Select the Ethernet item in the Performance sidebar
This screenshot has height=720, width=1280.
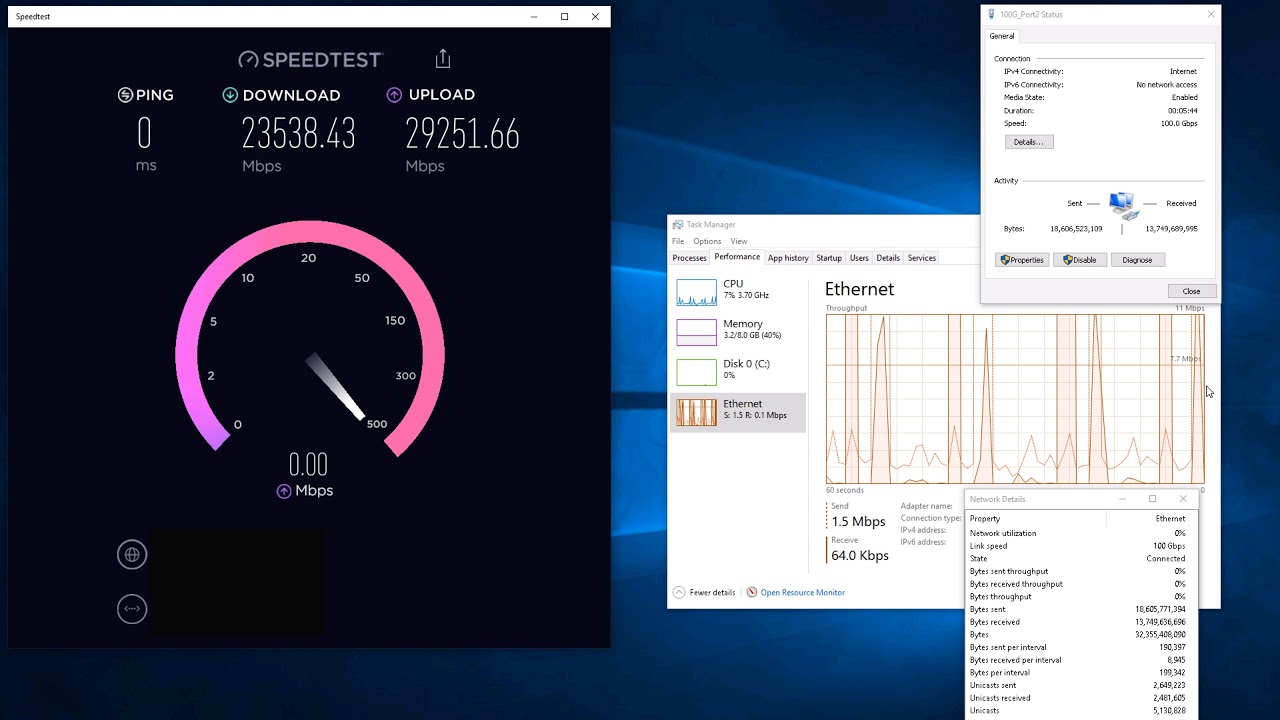pos(738,411)
